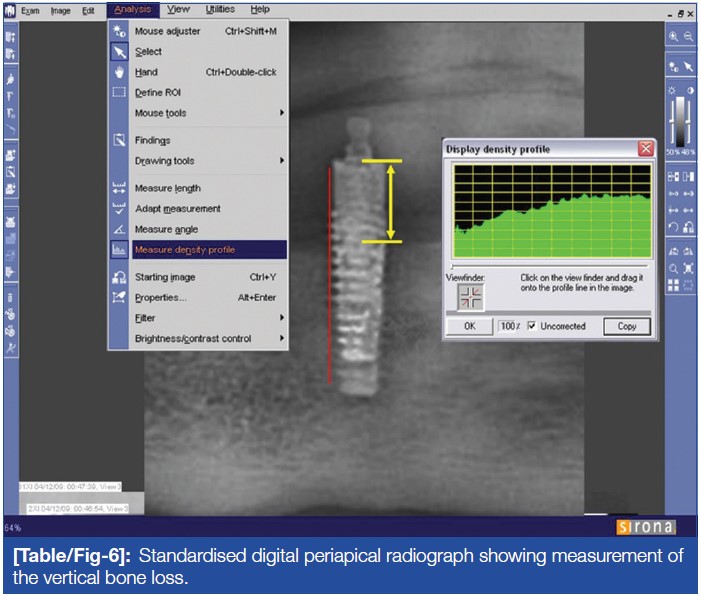Click the Mouse adjuster menu icon
The image size is (701, 596).
(119, 31)
